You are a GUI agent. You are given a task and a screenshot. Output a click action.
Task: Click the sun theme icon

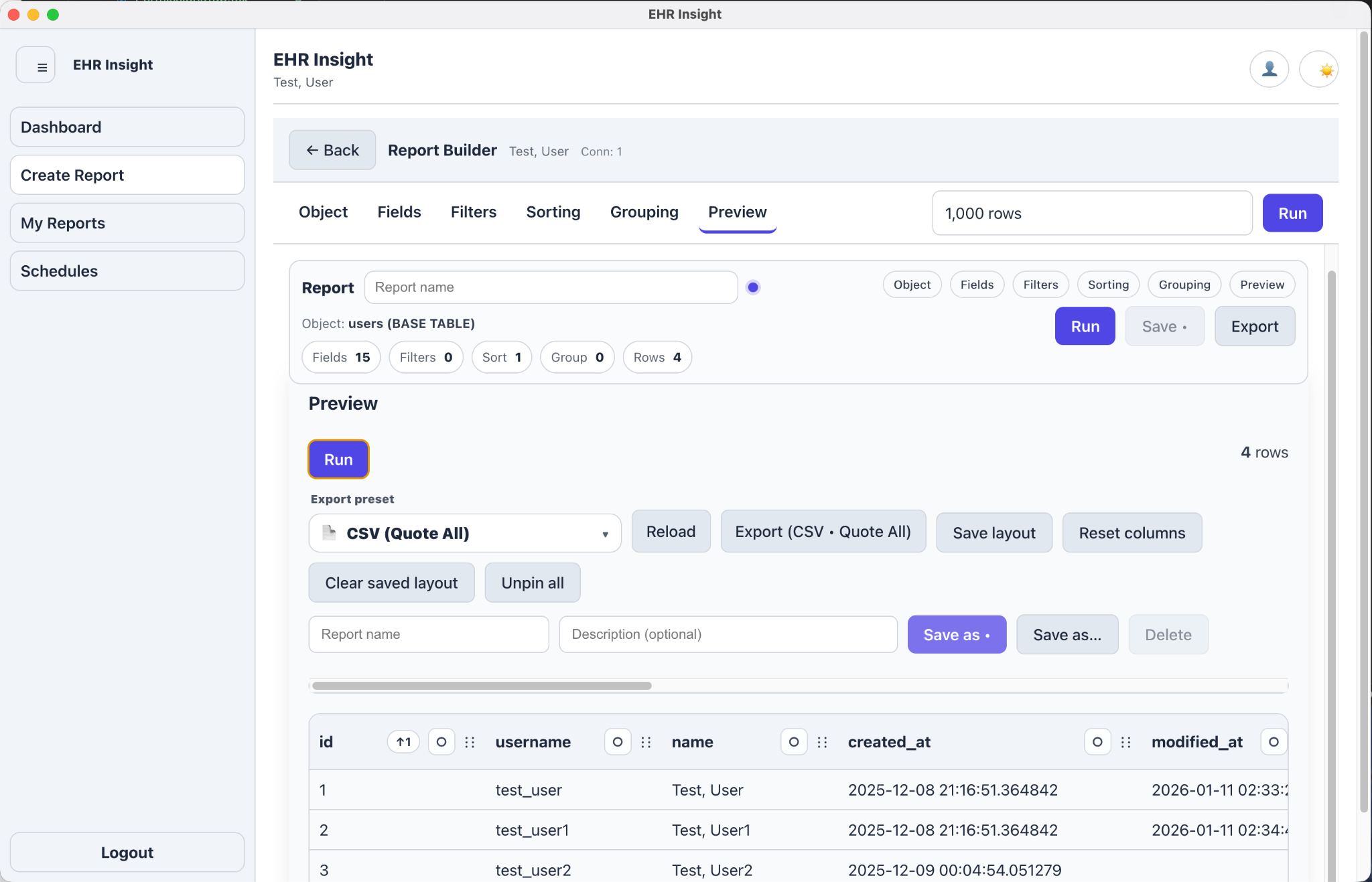click(x=1318, y=69)
